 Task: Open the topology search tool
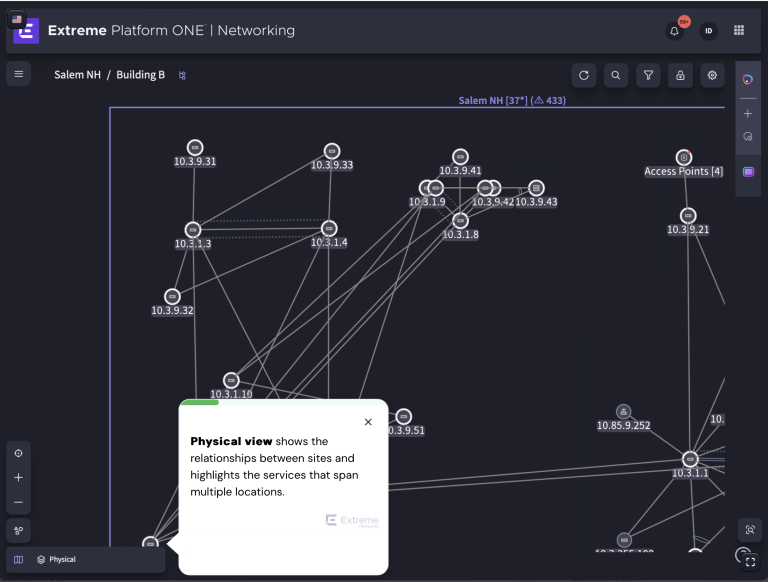pos(616,75)
